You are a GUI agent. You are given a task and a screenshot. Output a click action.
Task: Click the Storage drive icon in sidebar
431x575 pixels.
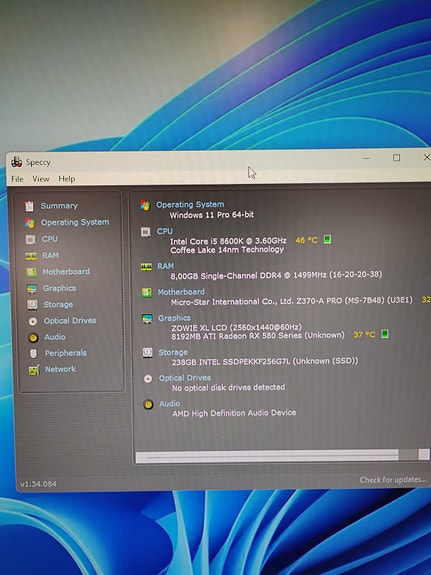click(32, 305)
